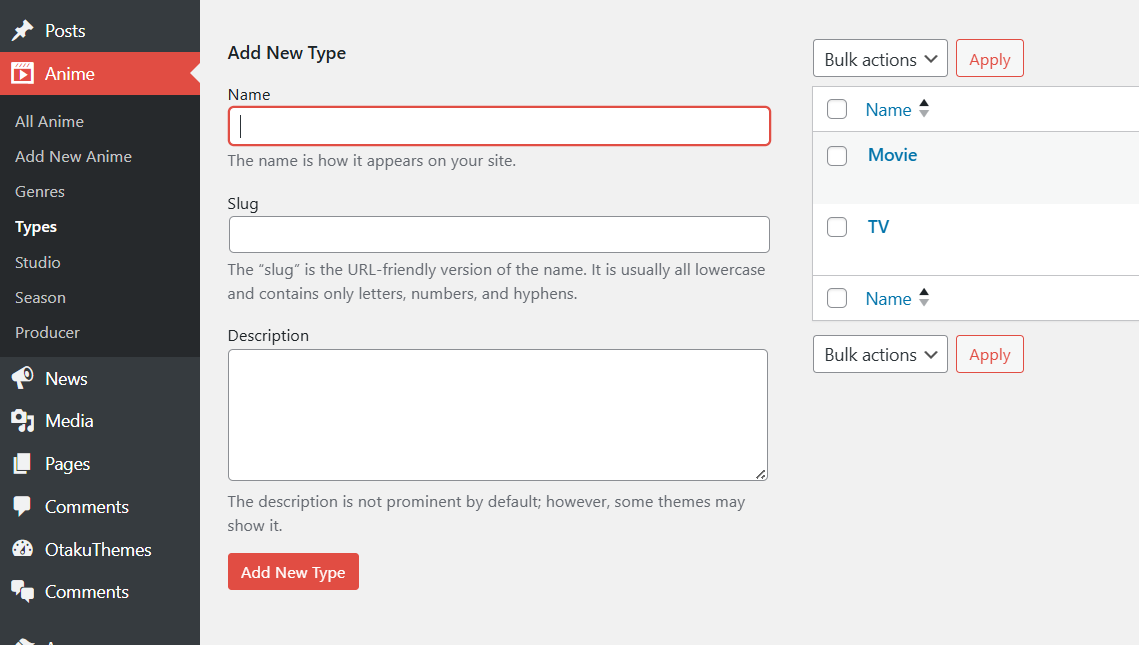Tick the checkbox for TV type

[837, 228]
